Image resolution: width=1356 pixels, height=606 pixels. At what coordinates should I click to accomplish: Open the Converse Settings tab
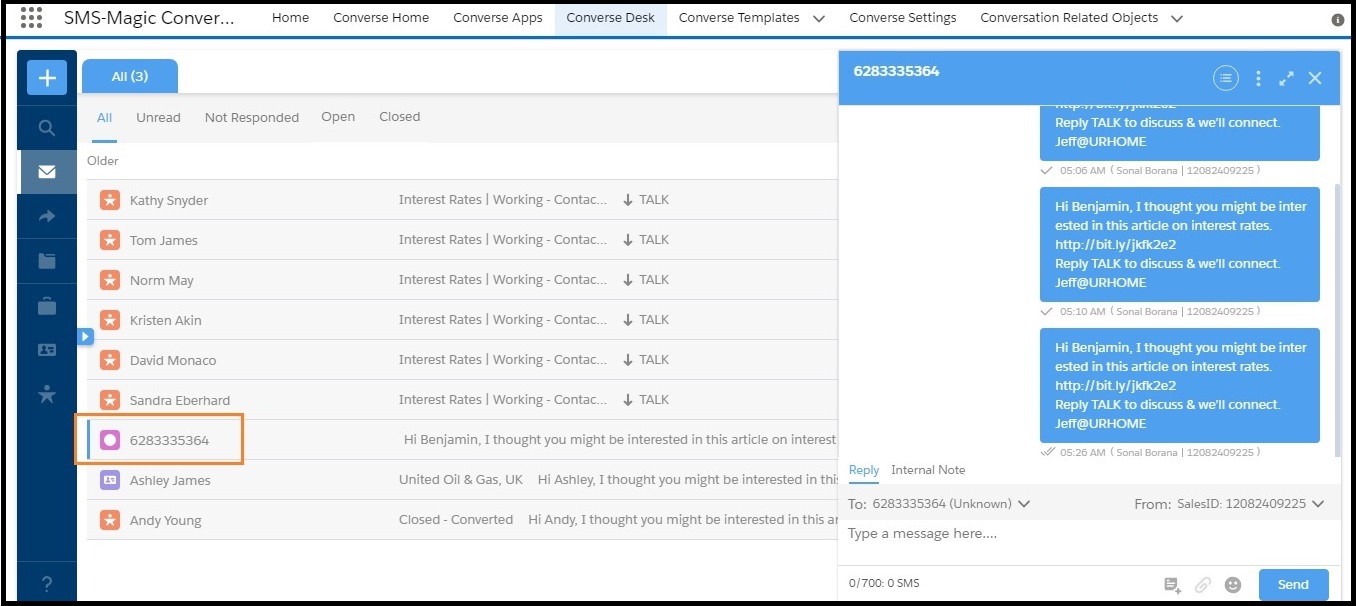click(x=903, y=18)
